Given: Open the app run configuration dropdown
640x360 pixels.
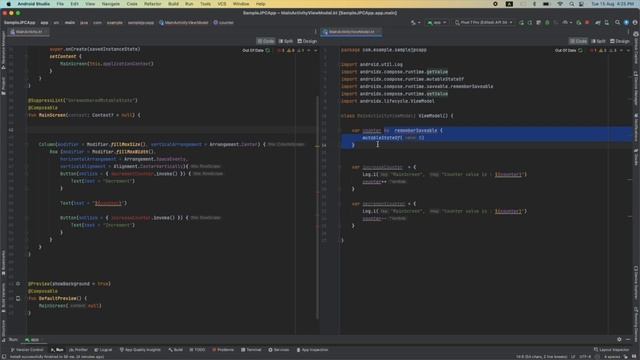Looking at the screenshot, I should [437, 22].
